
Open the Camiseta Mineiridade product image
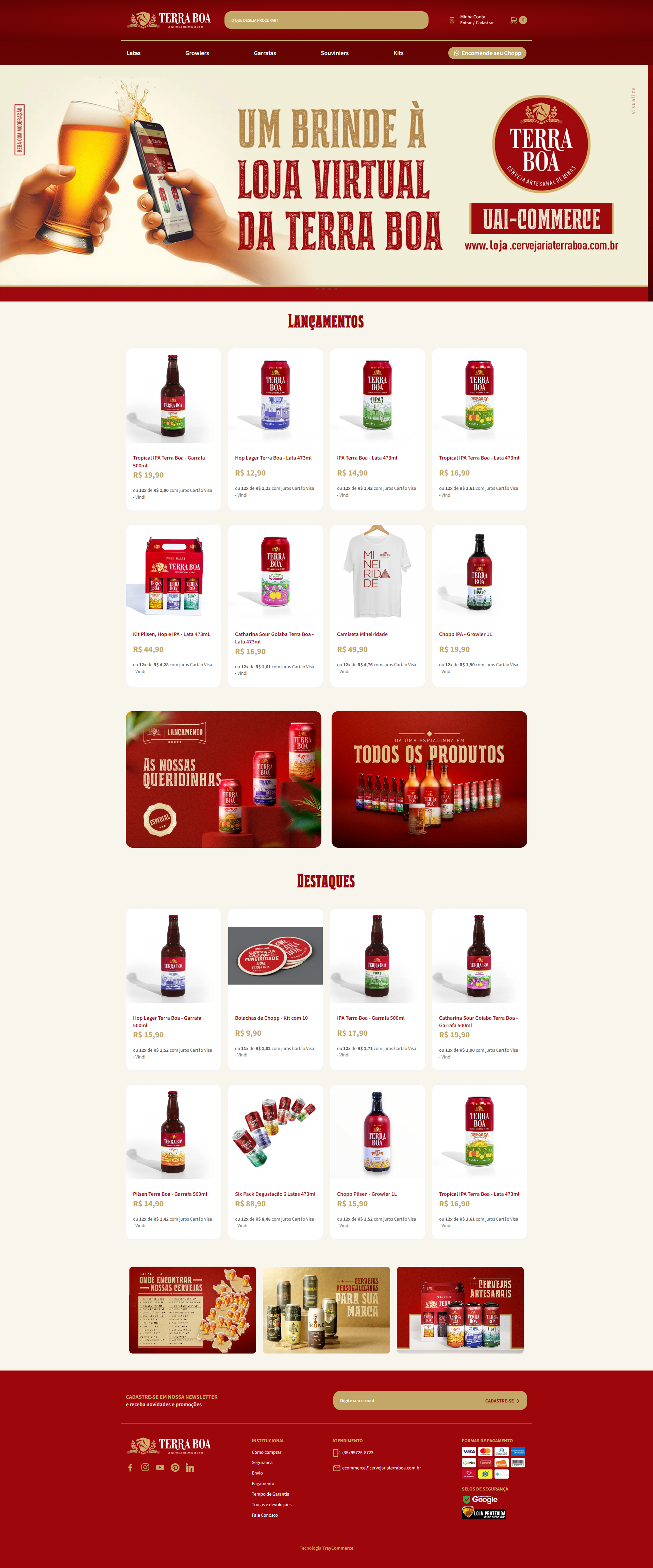[x=377, y=572]
